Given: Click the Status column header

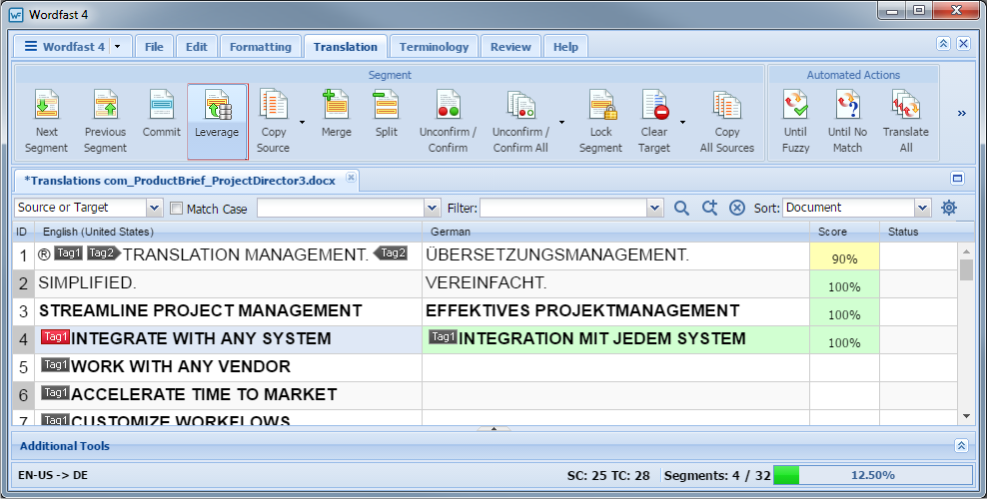Looking at the screenshot, I should click(x=903, y=232).
